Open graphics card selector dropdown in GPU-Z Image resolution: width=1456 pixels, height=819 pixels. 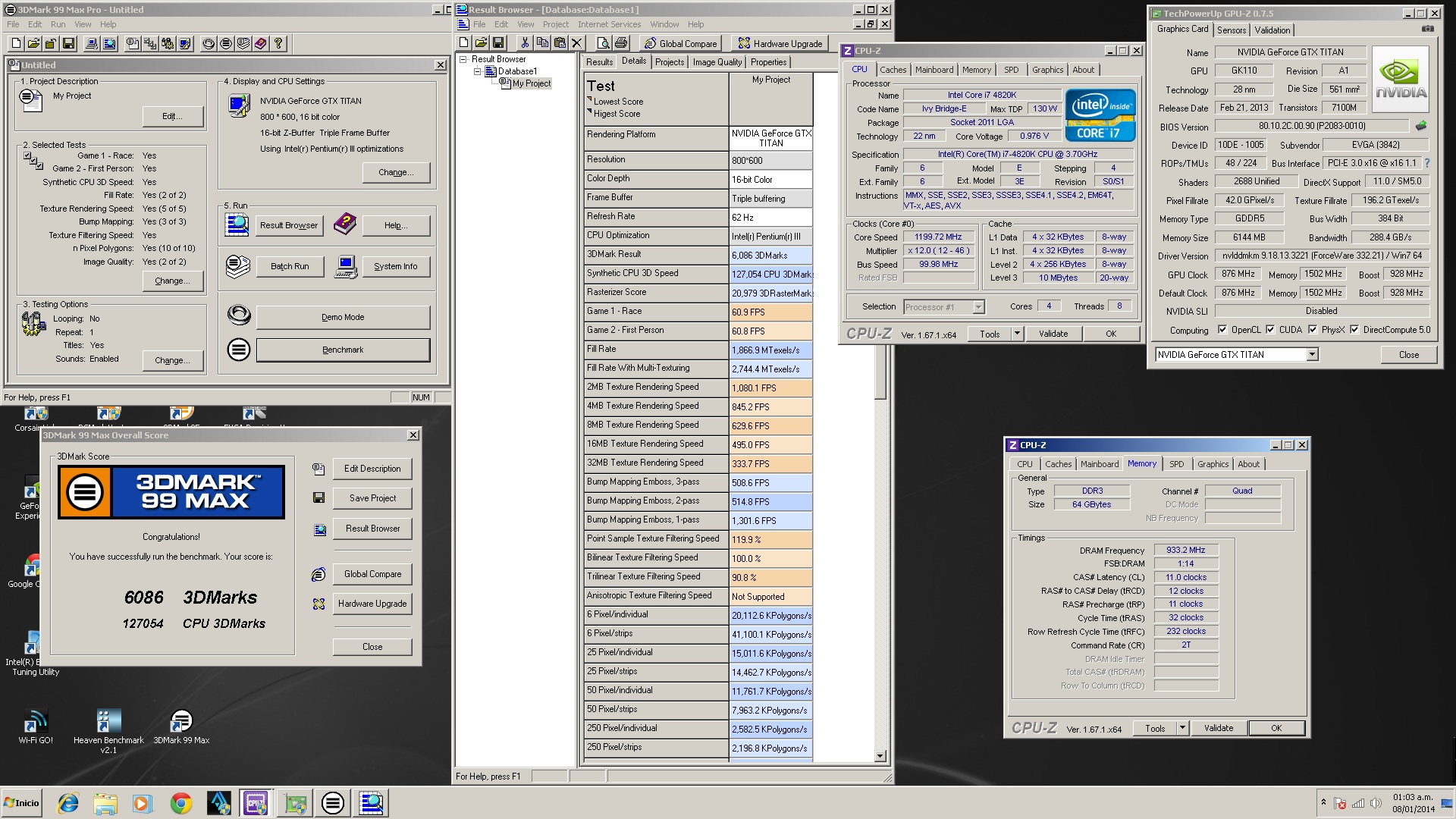pyautogui.click(x=1312, y=354)
